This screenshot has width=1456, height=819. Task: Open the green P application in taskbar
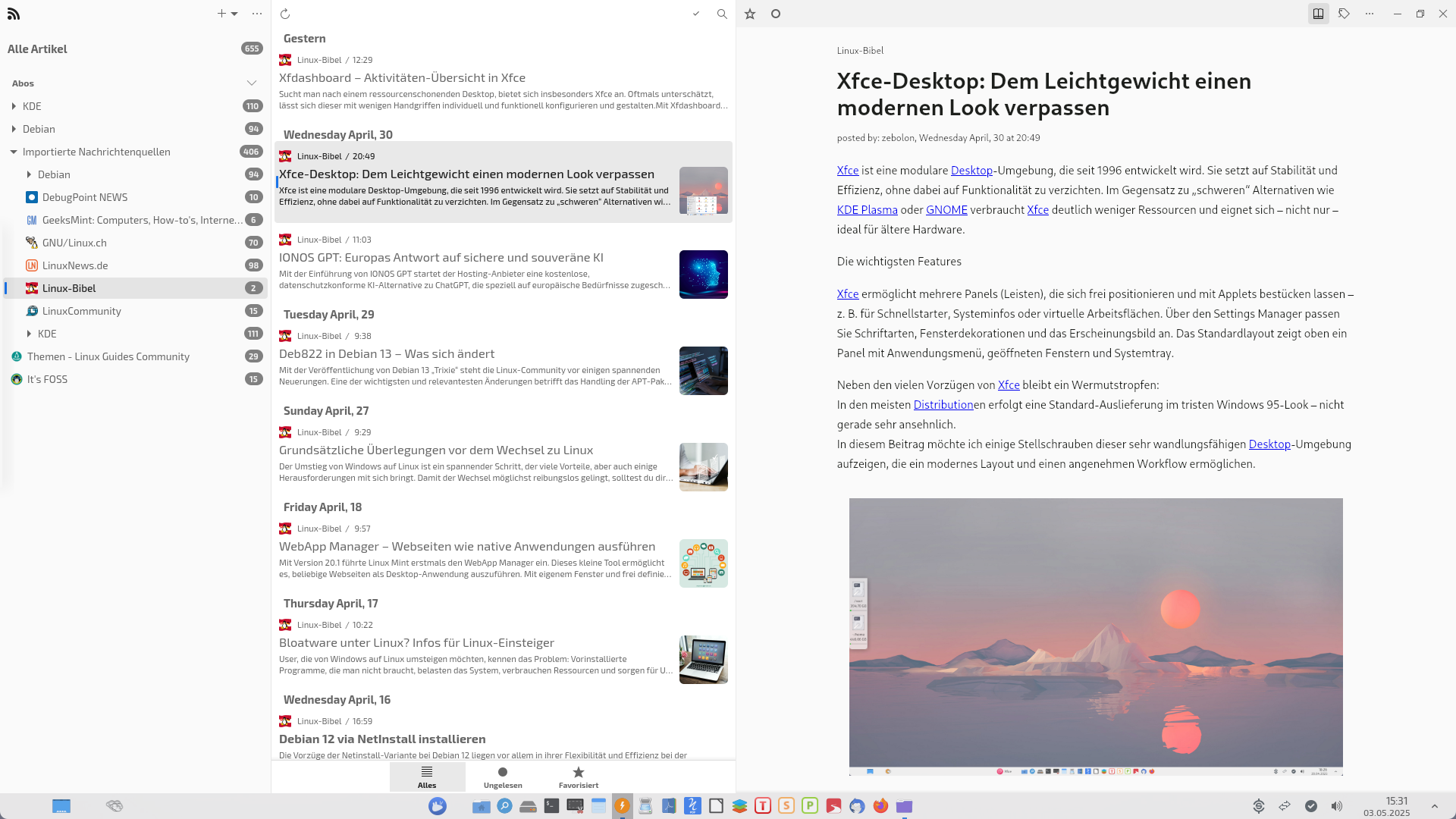[x=810, y=806]
